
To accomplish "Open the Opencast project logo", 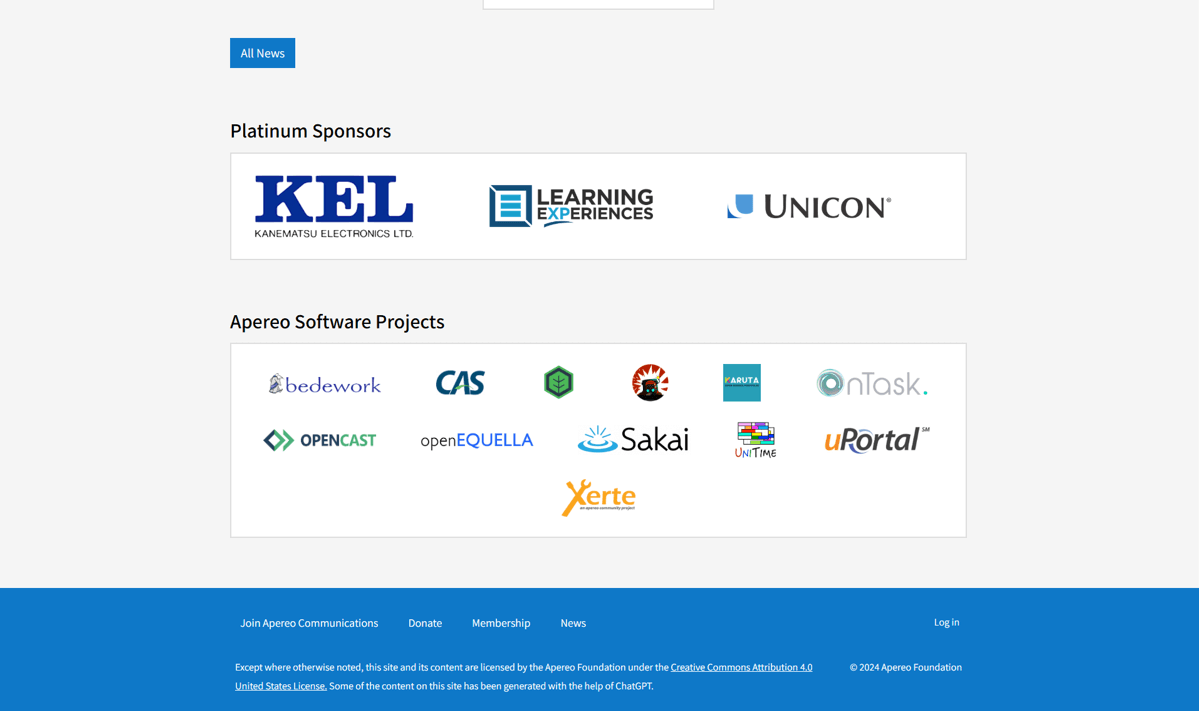I will [x=320, y=440].
